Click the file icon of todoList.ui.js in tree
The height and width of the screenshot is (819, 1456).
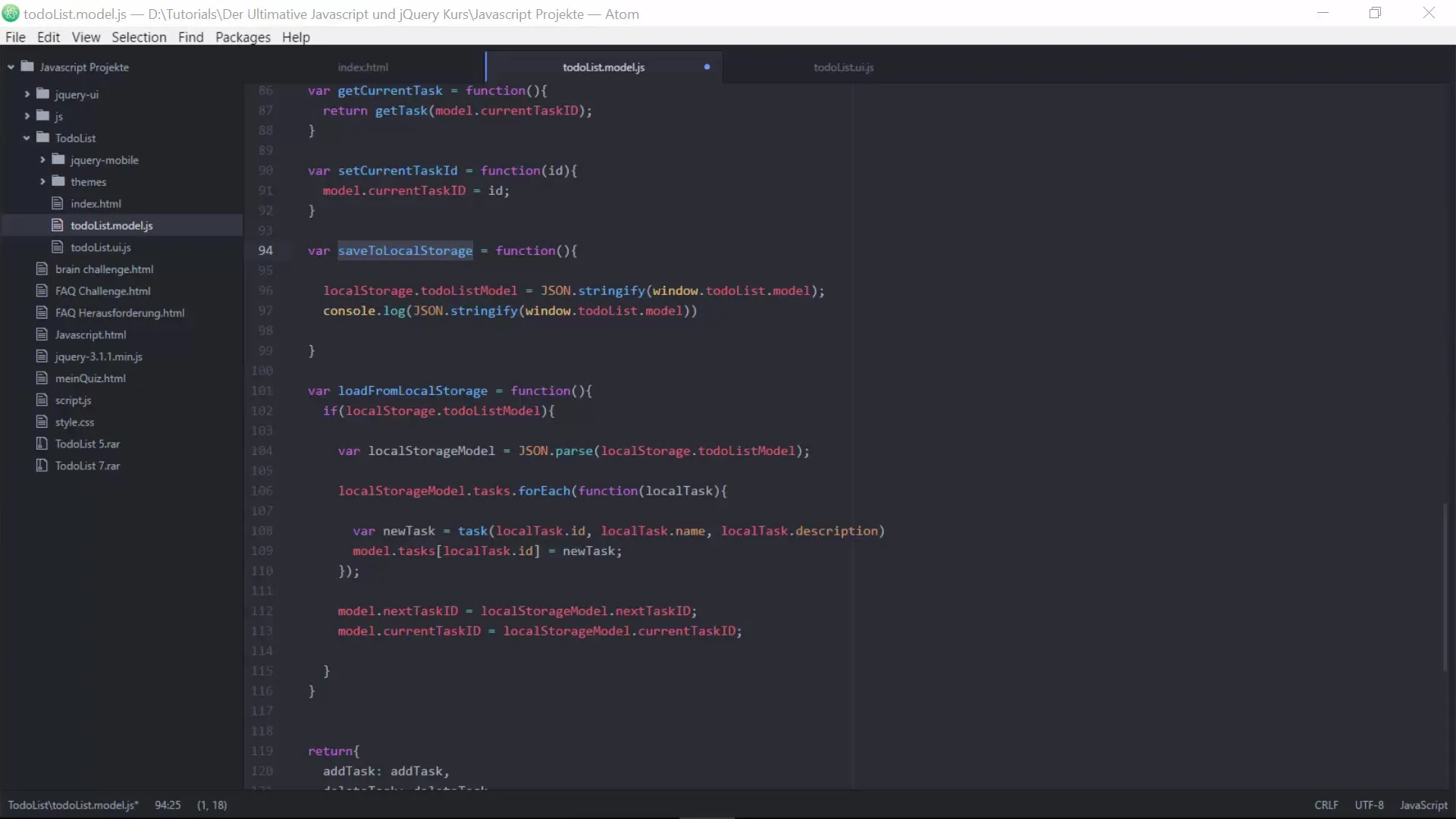[57, 247]
